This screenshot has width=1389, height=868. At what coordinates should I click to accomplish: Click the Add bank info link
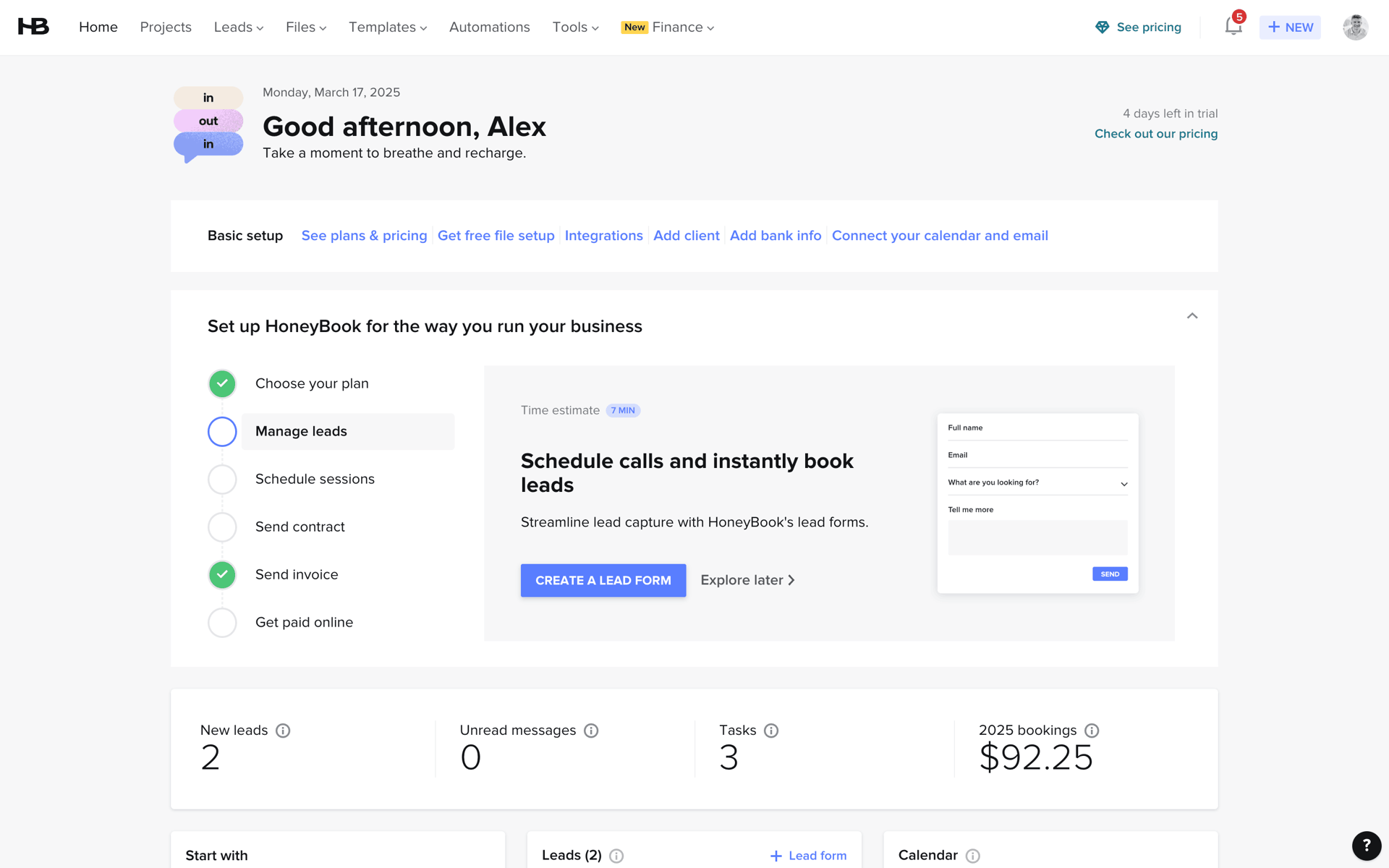coord(776,236)
